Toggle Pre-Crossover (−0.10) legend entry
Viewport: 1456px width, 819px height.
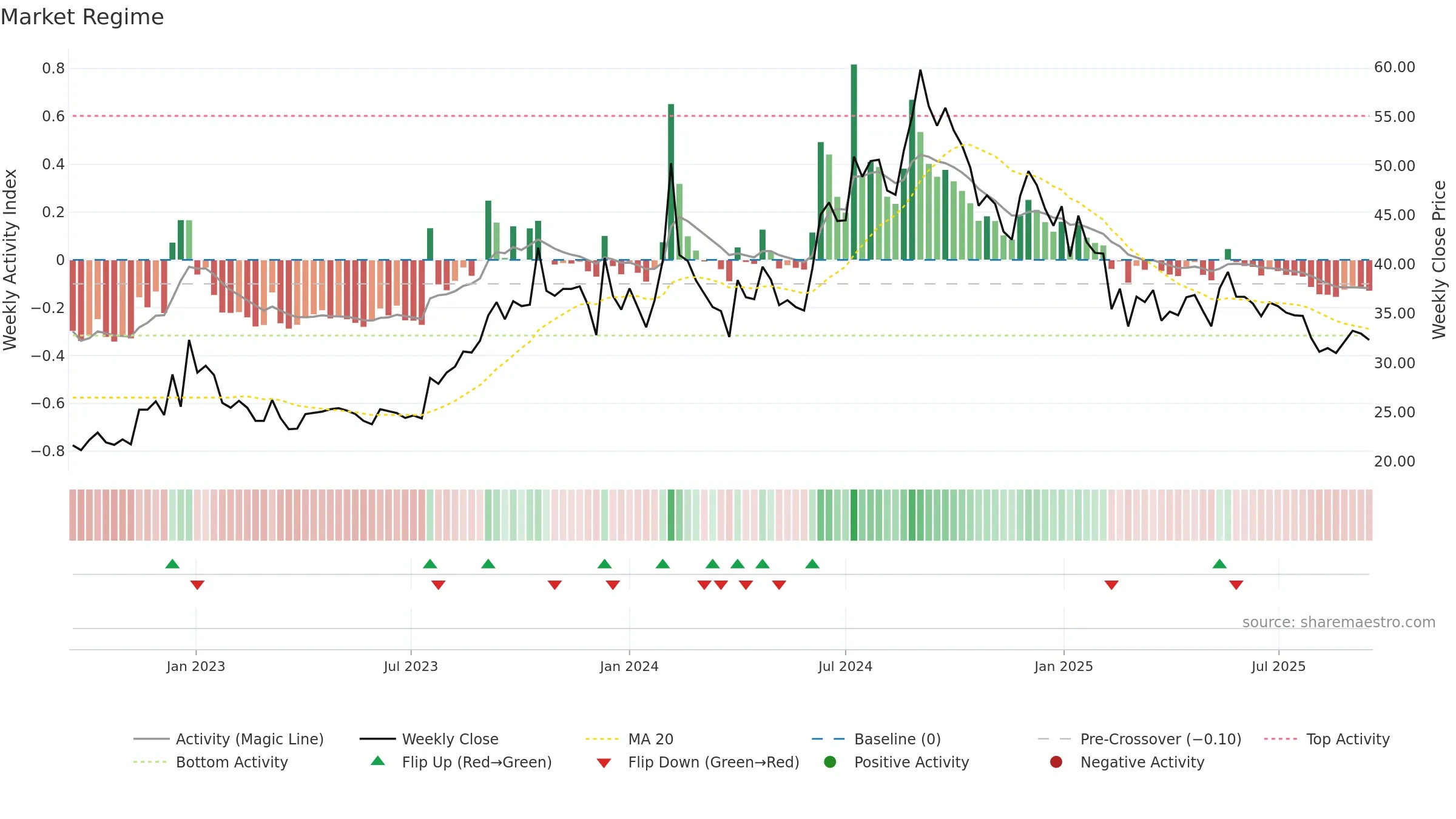[x=1139, y=739]
